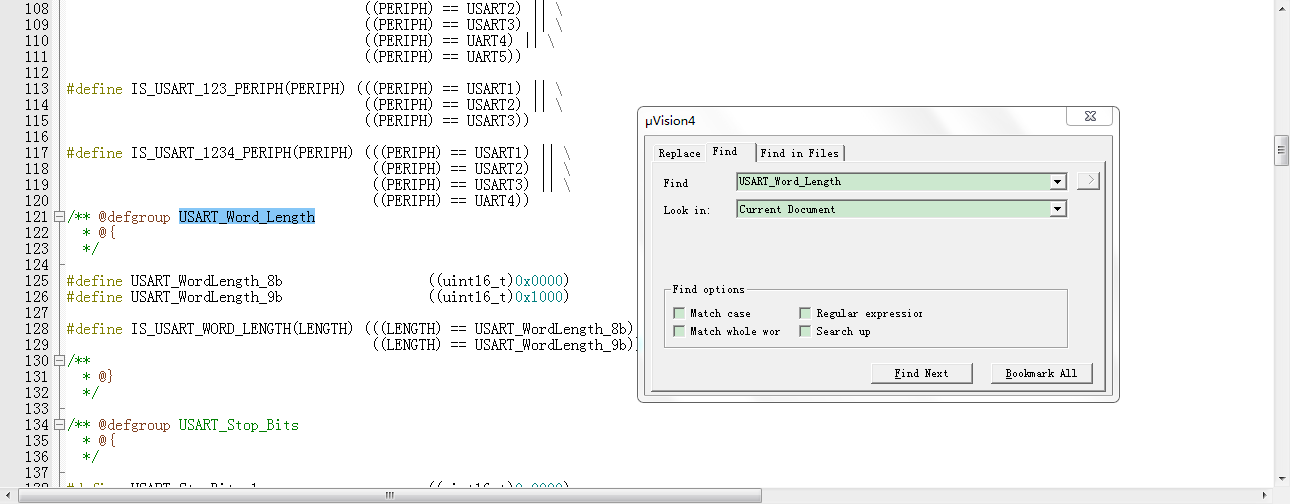
Task: Click USART_WordLength_8b on line 125
Action: point(207,281)
